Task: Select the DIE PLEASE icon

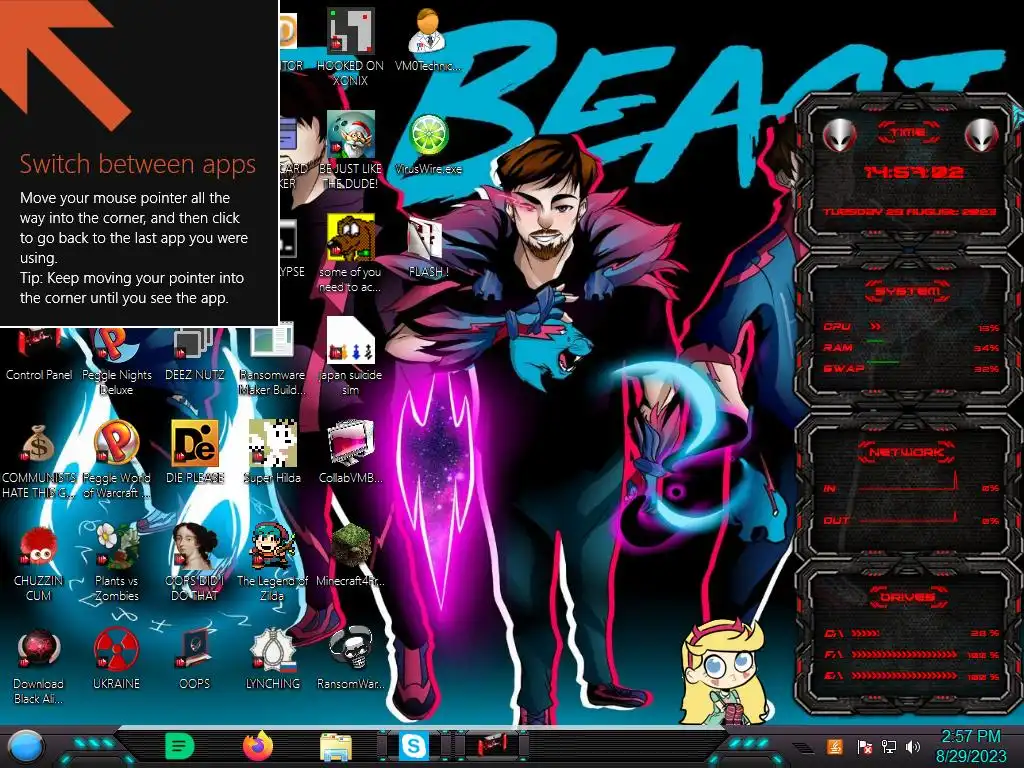Action: click(x=195, y=452)
